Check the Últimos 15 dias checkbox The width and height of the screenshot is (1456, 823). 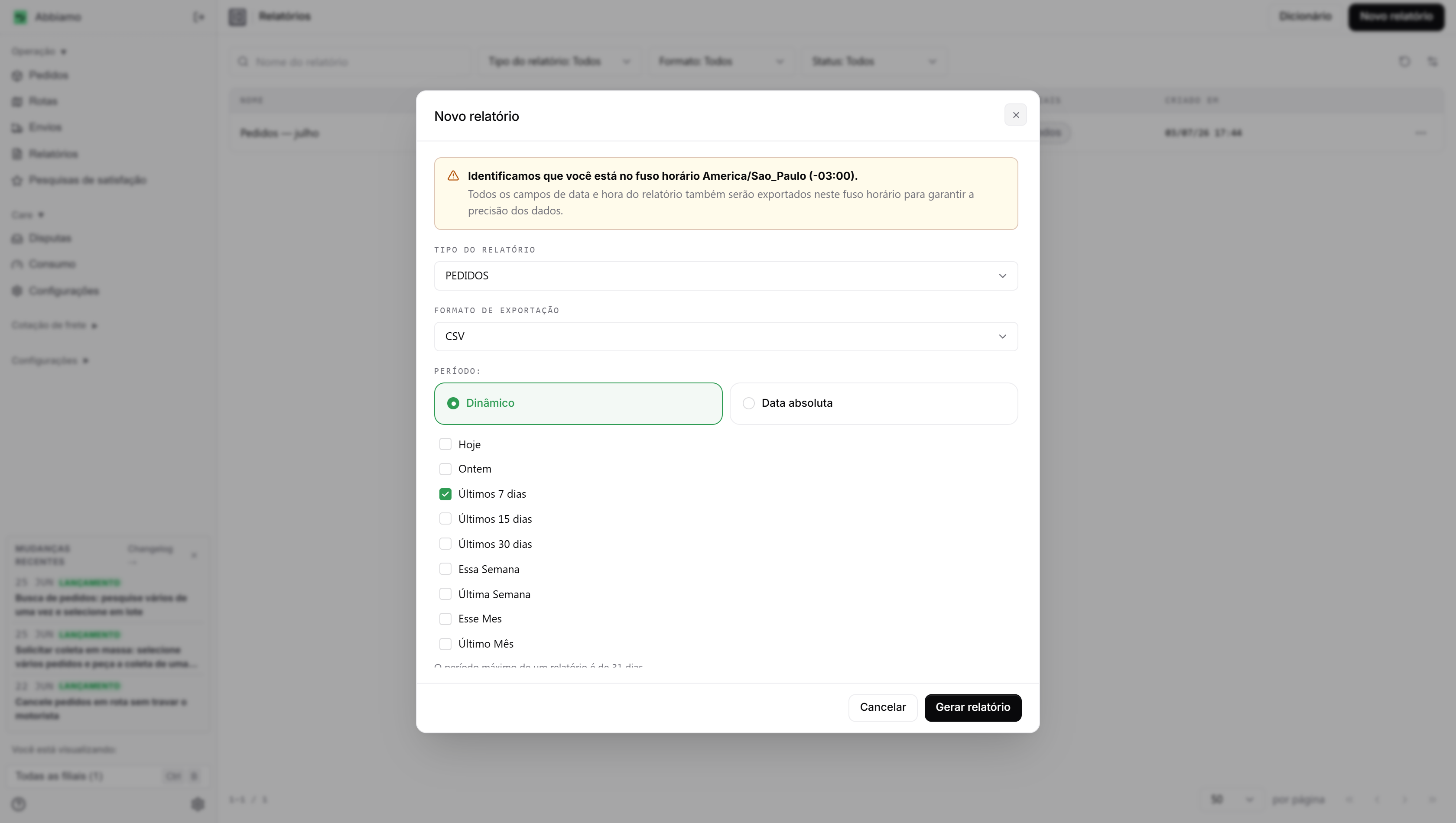pos(445,519)
